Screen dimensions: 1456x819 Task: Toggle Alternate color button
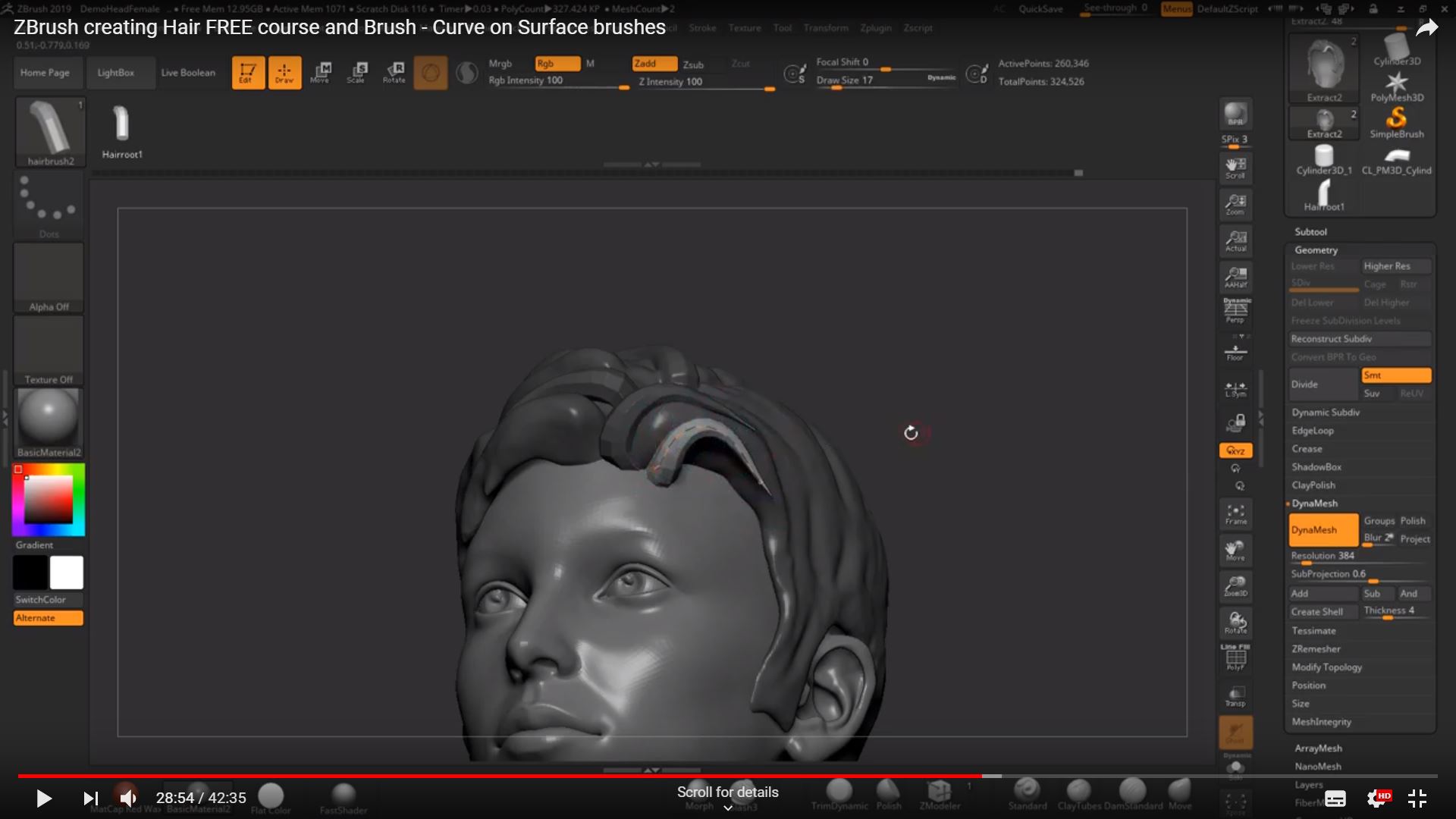(x=49, y=618)
